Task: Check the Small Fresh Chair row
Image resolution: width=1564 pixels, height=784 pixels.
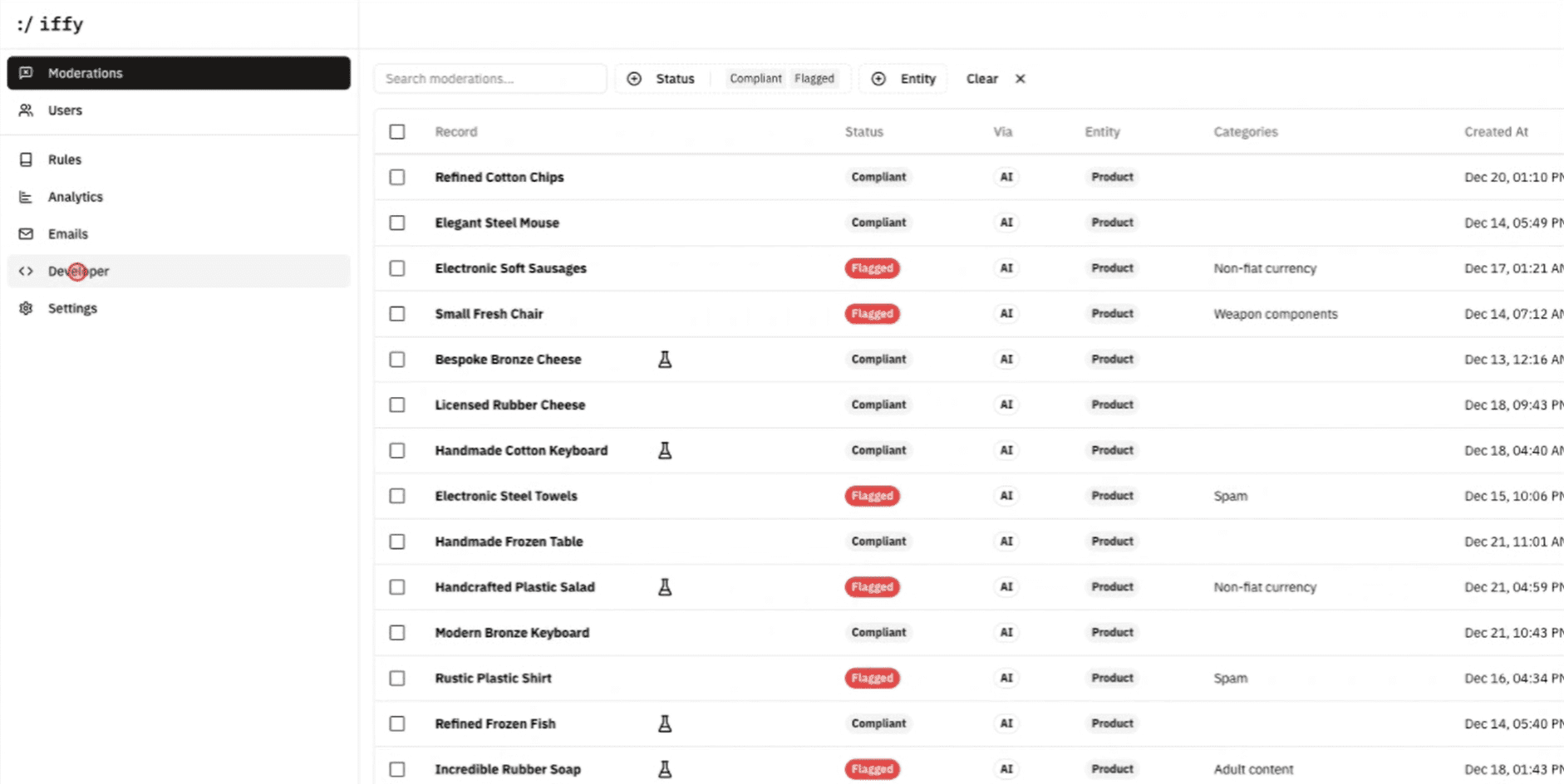Action: tap(397, 314)
